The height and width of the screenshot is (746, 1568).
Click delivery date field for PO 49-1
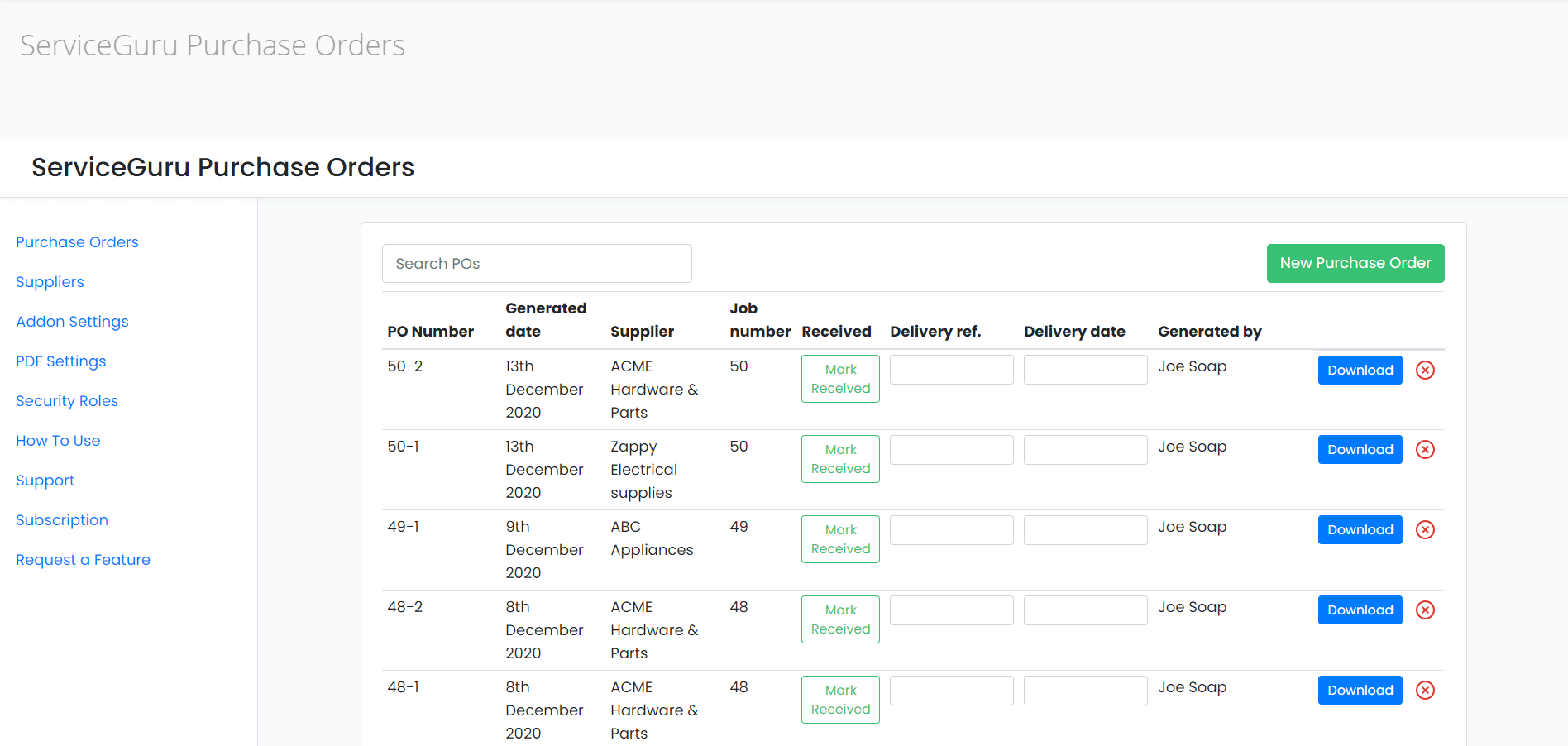click(1086, 530)
